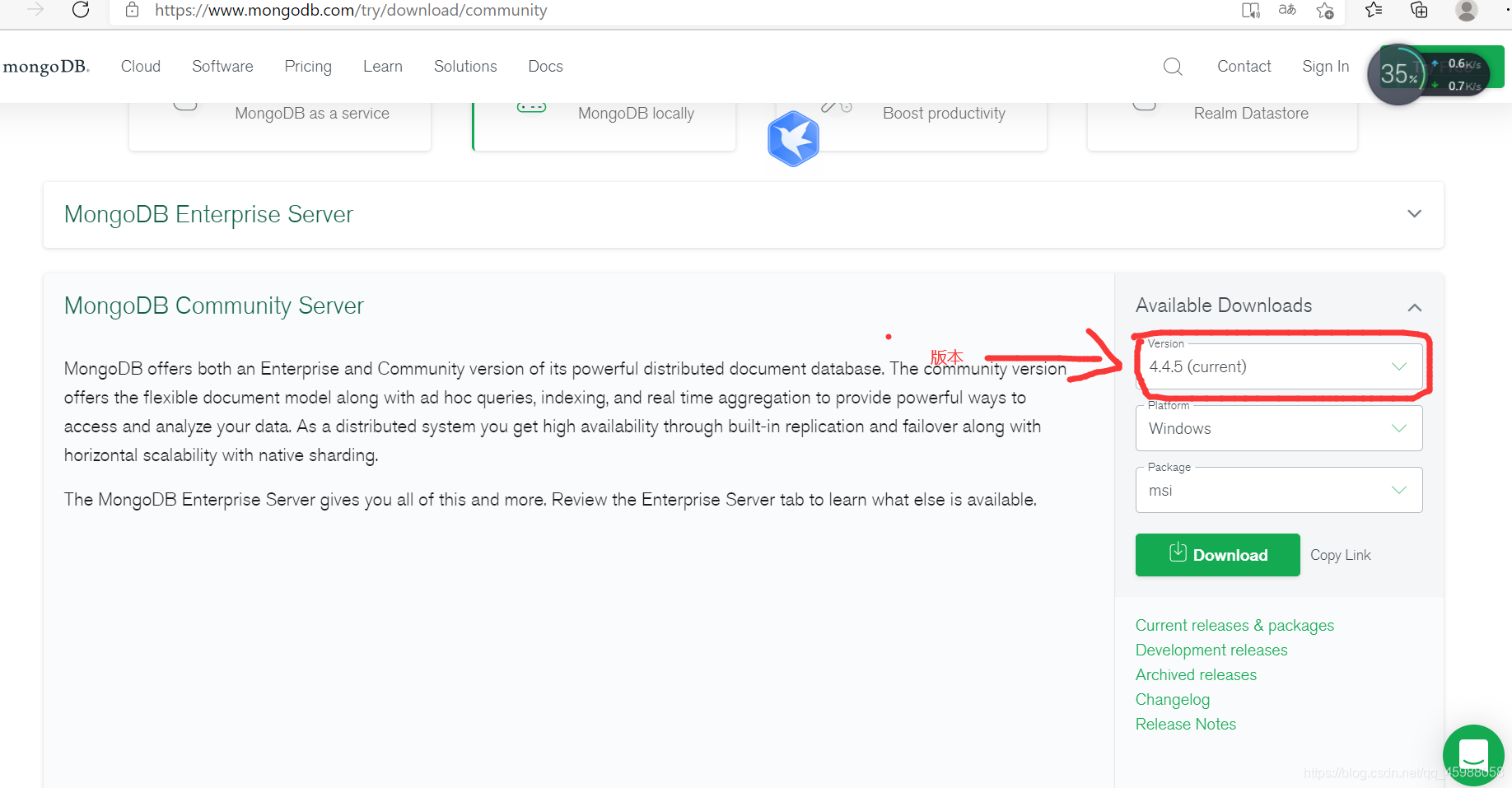Image resolution: width=1512 pixels, height=788 pixels.
Task: Click the Sign In link
Action: coord(1326,67)
